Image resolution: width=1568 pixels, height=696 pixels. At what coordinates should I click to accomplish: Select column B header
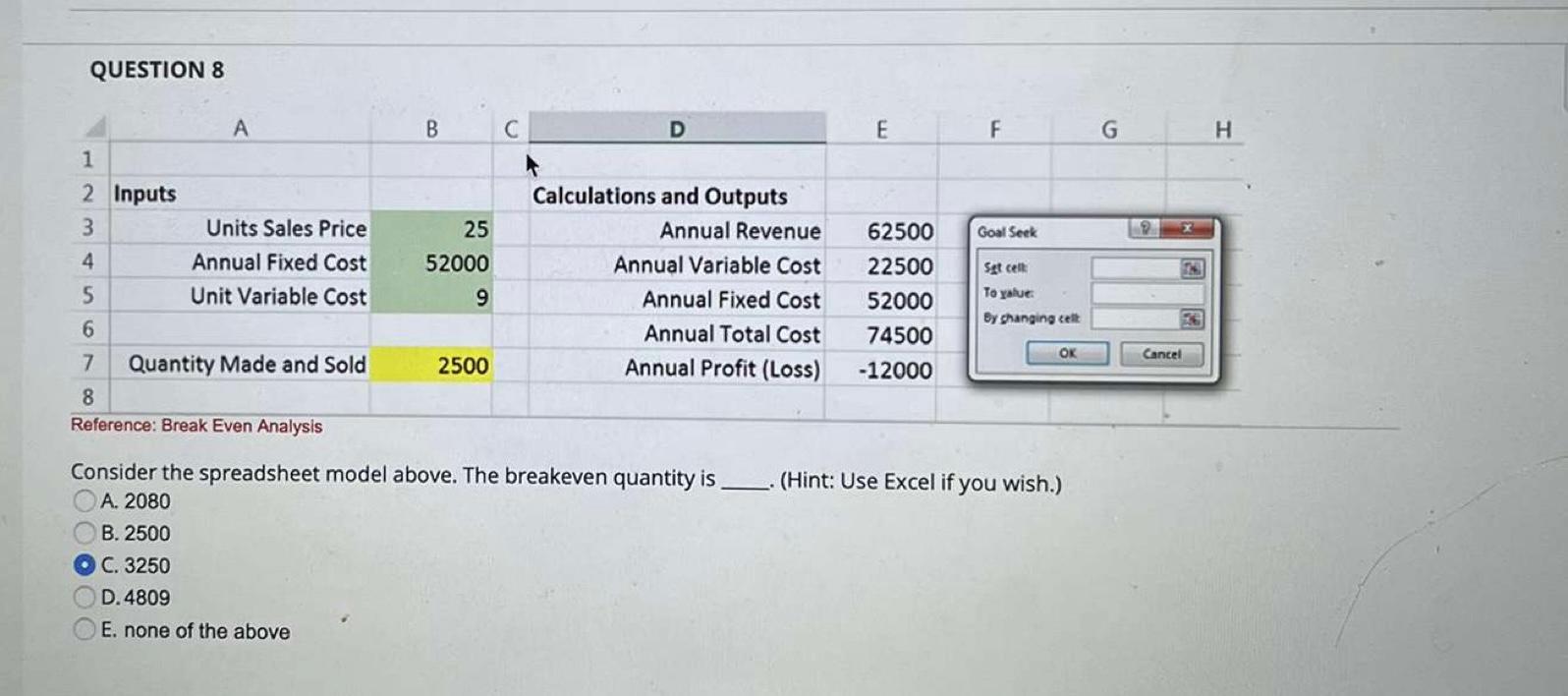[x=431, y=129]
